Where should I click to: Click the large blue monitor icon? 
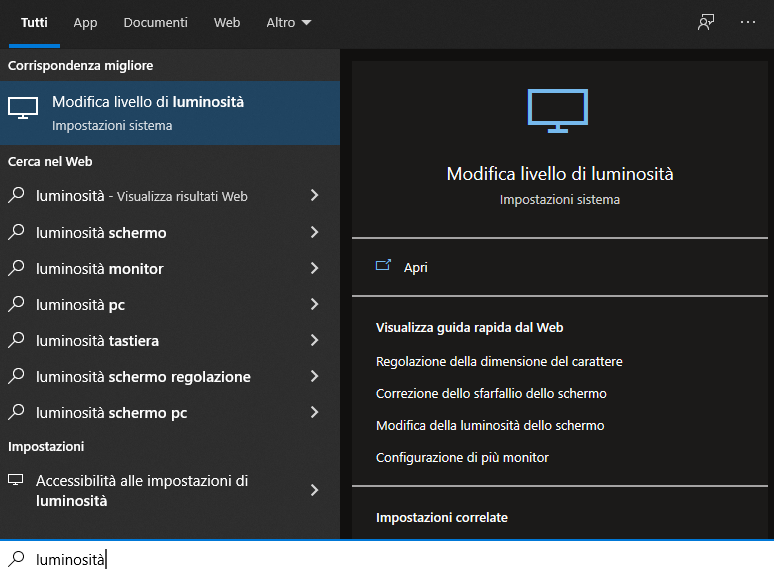click(x=558, y=111)
